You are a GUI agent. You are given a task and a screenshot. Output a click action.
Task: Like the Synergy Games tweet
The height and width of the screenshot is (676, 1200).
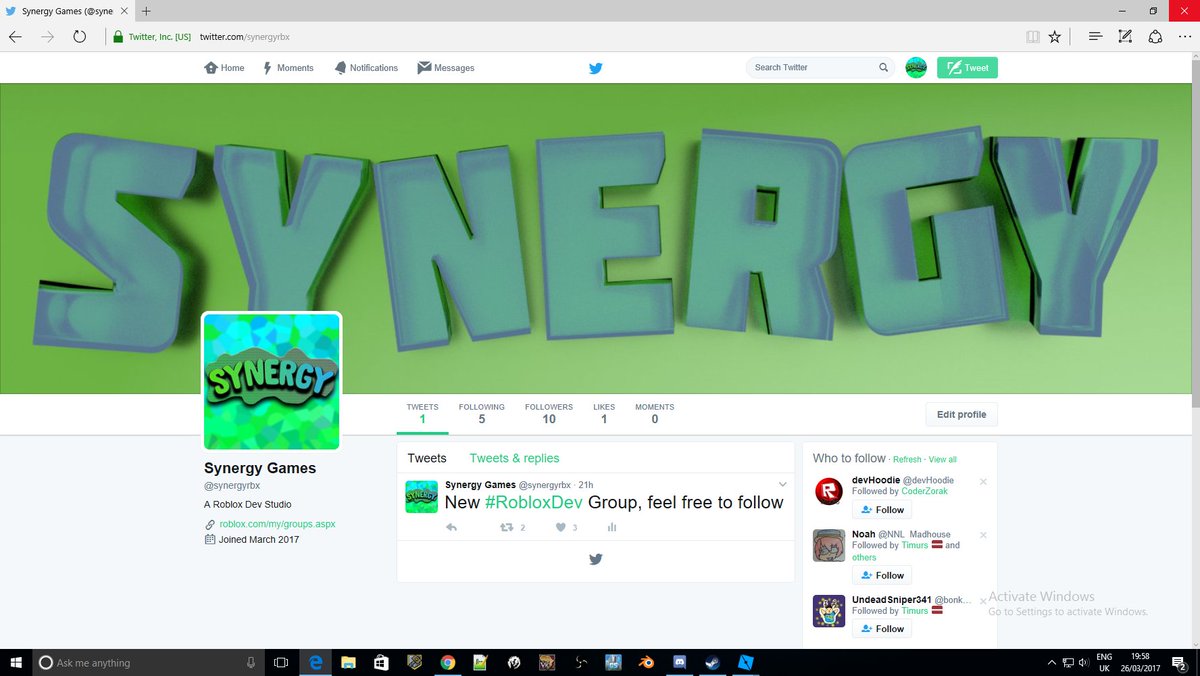[x=561, y=527]
